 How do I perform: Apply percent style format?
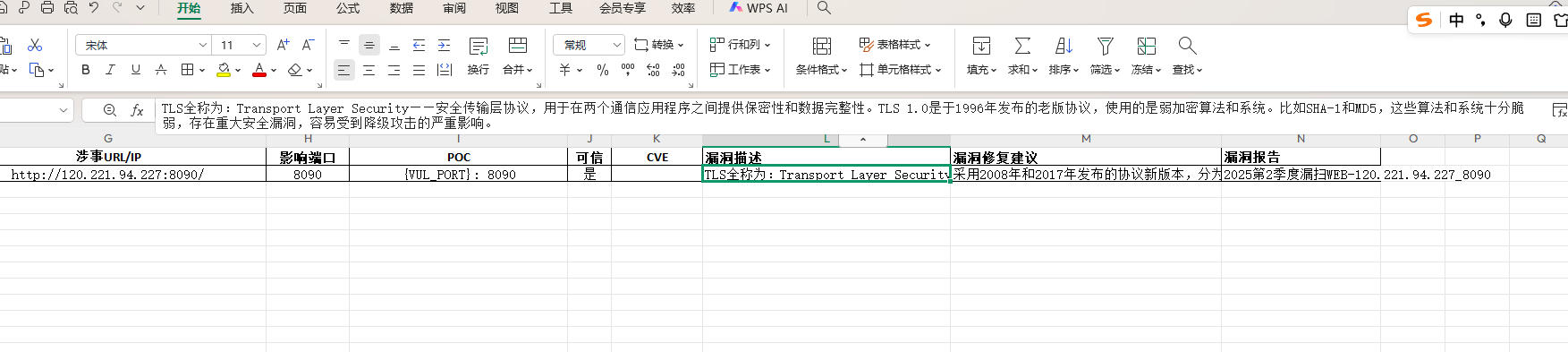tap(603, 70)
